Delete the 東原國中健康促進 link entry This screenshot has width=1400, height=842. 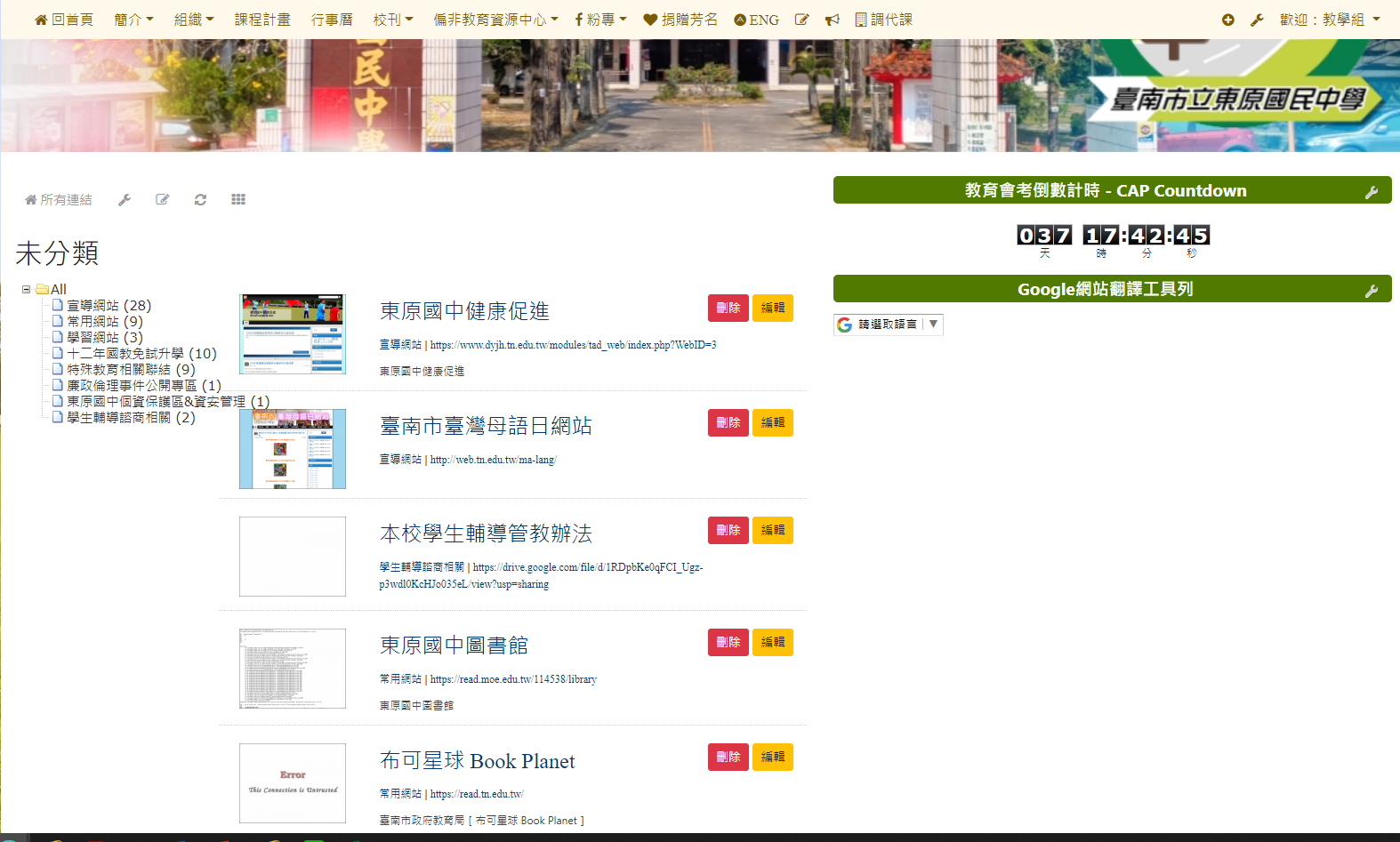[728, 308]
